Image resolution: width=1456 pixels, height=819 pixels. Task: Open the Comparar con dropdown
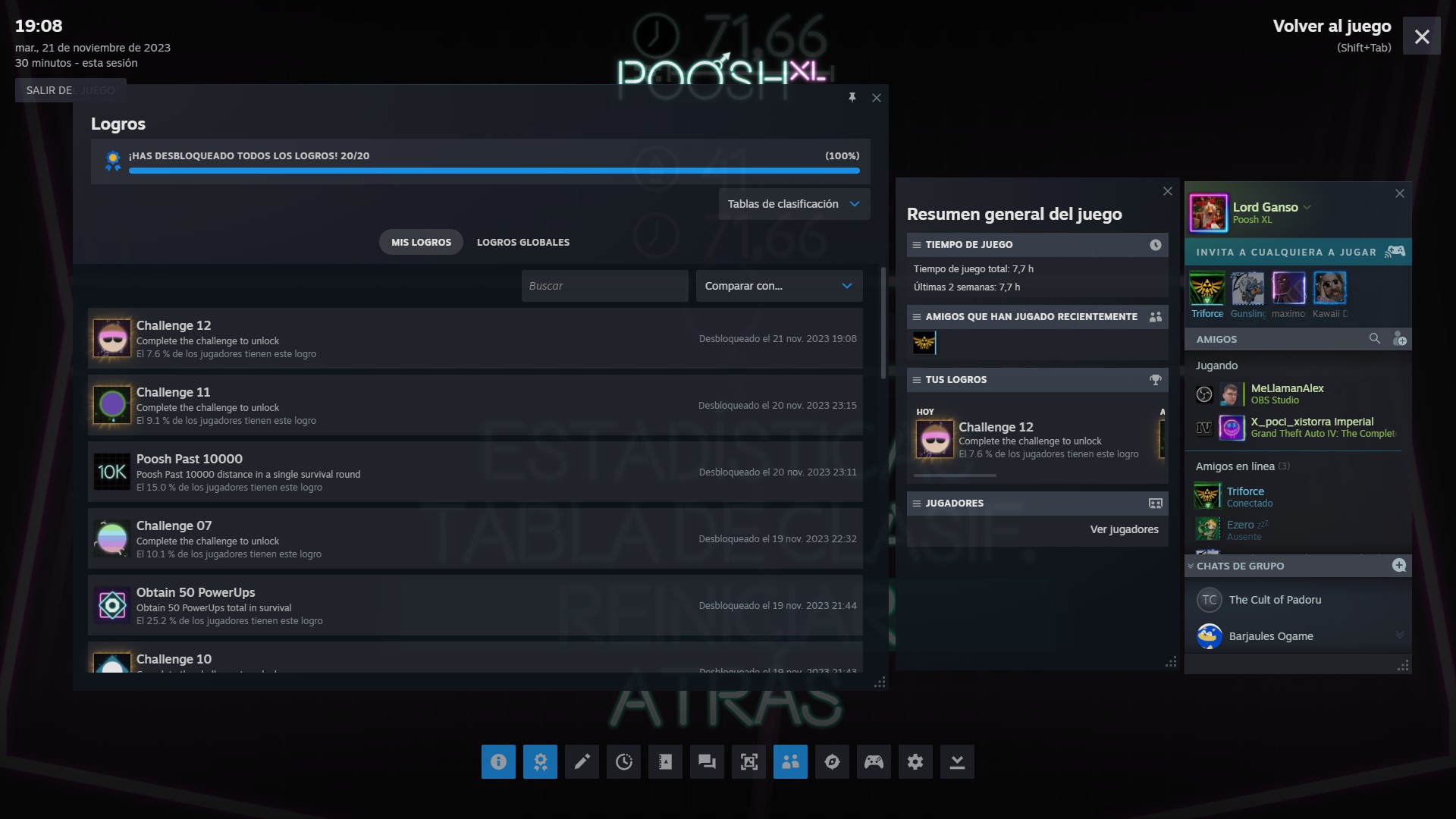[x=779, y=286]
